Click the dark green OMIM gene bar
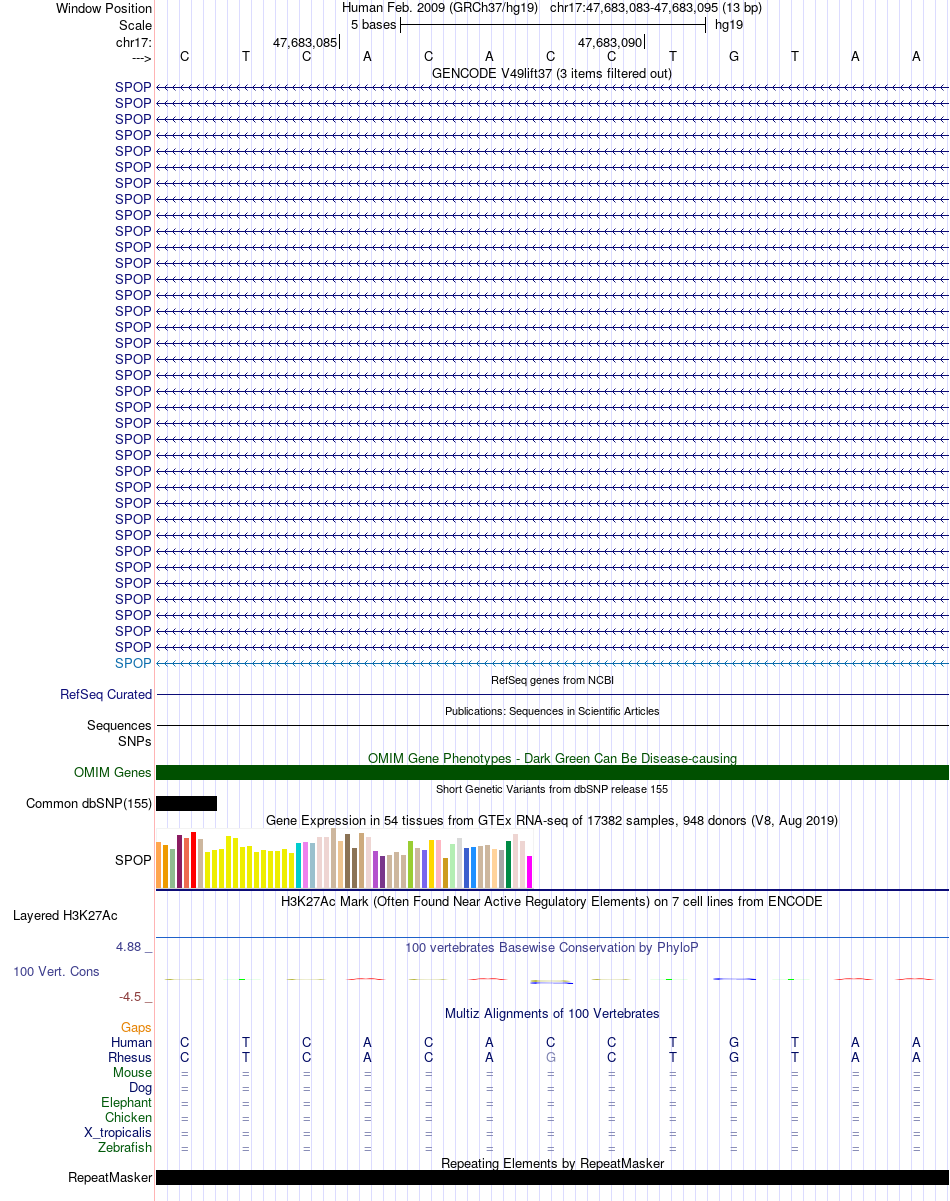This screenshot has width=950, height=1201. tap(552, 772)
